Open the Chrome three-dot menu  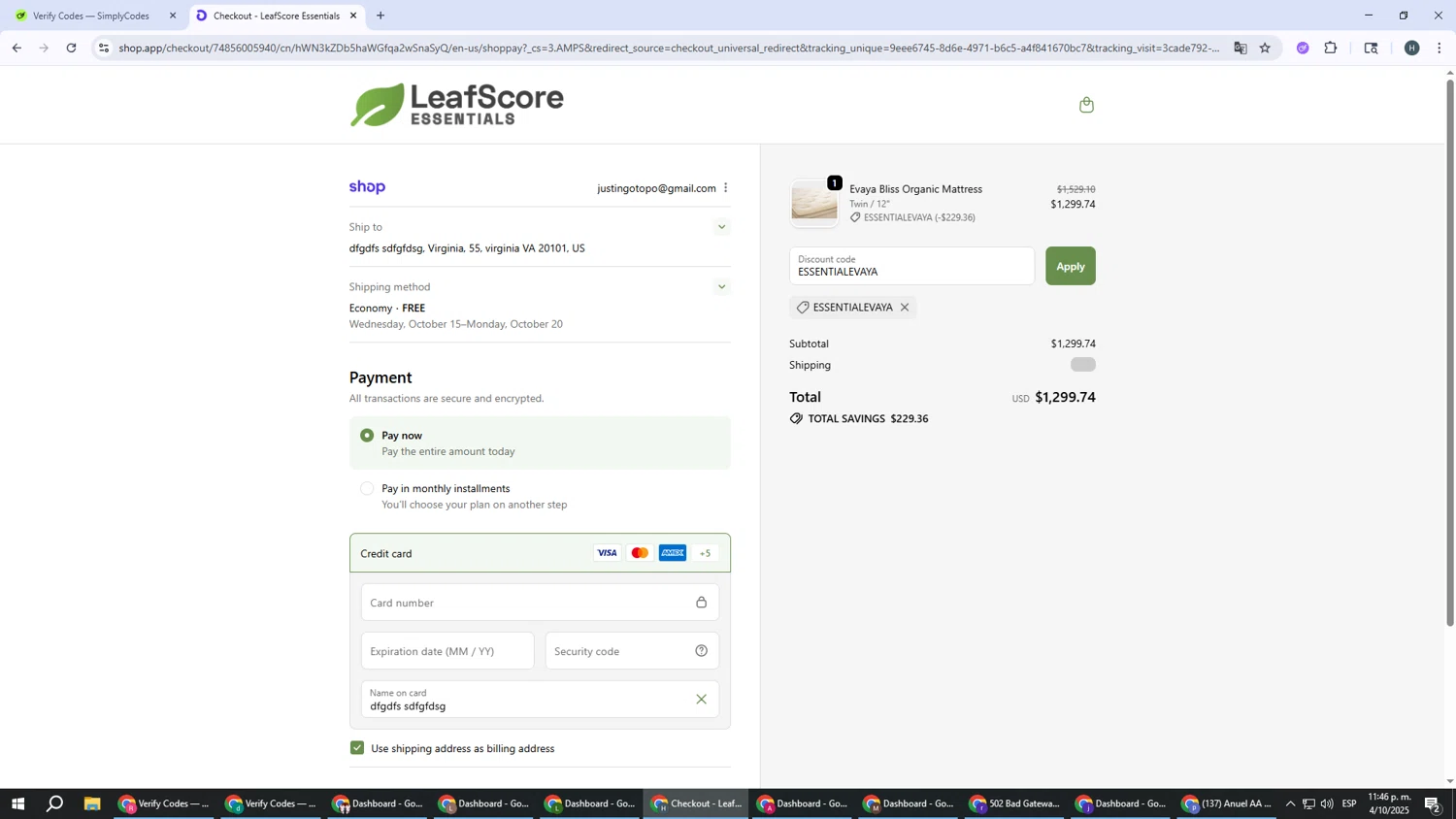coord(1439,48)
